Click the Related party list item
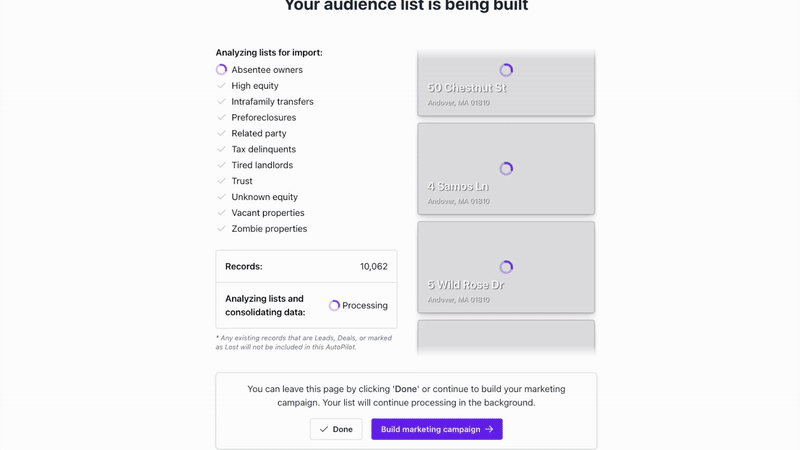The image size is (800, 450). [259, 134]
